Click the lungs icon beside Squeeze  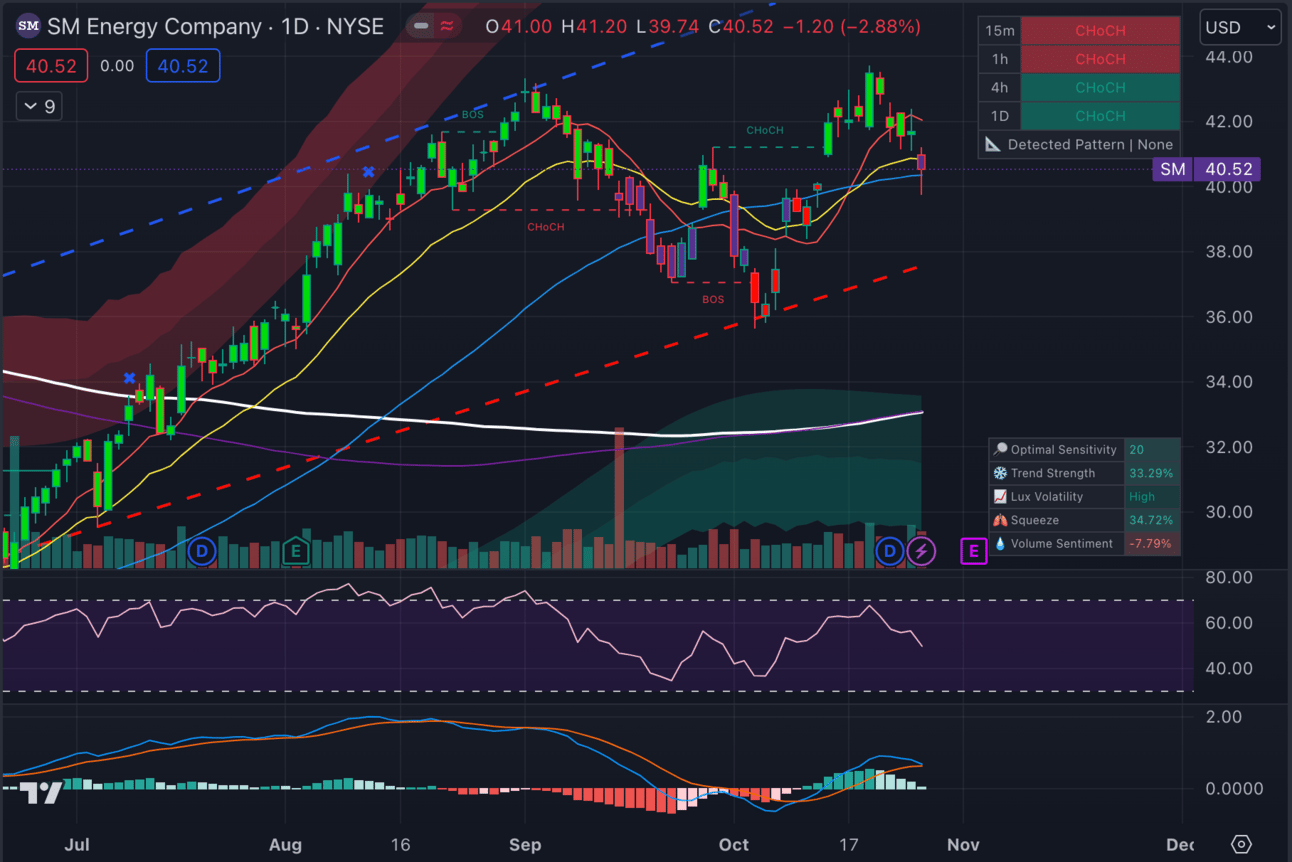pyautogui.click(x=1000, y=520)
